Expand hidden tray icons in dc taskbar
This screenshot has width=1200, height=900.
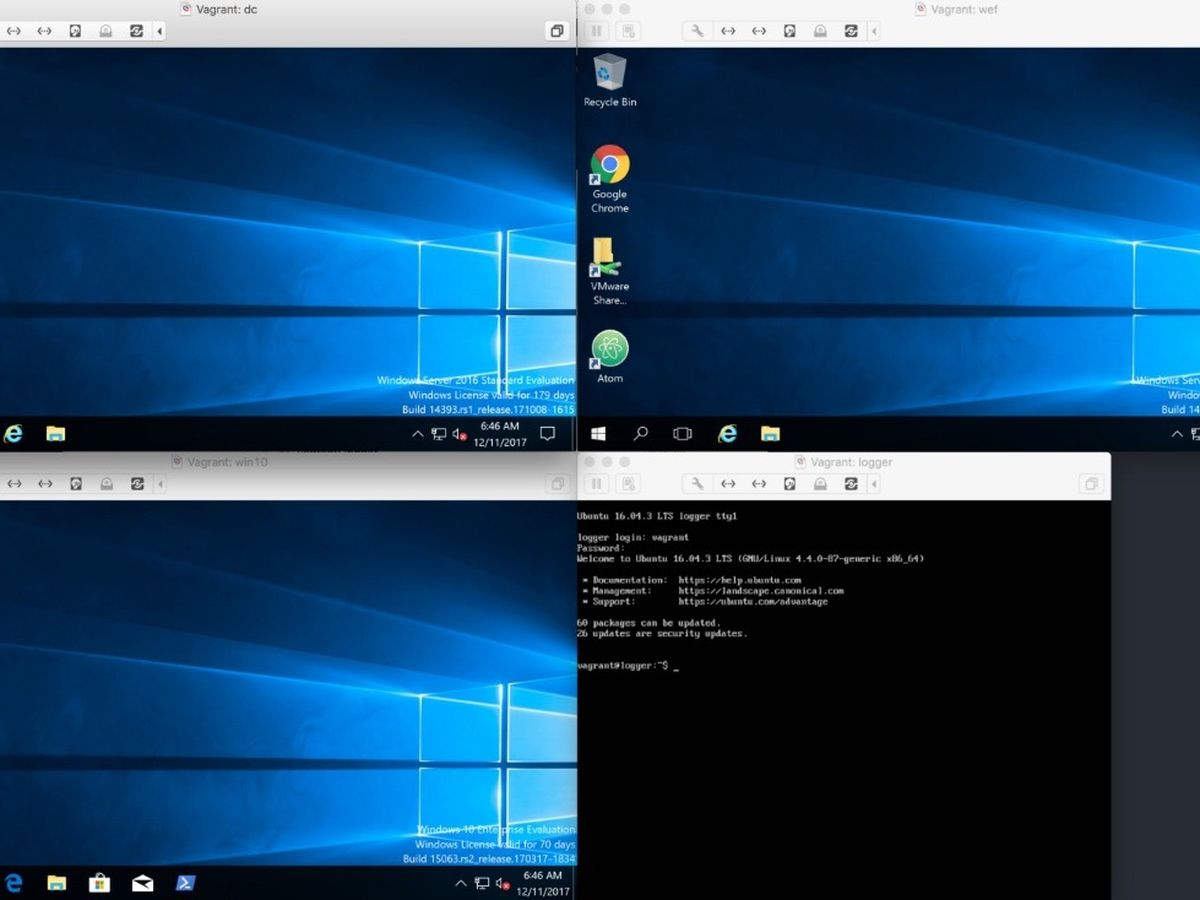point(417,434)
